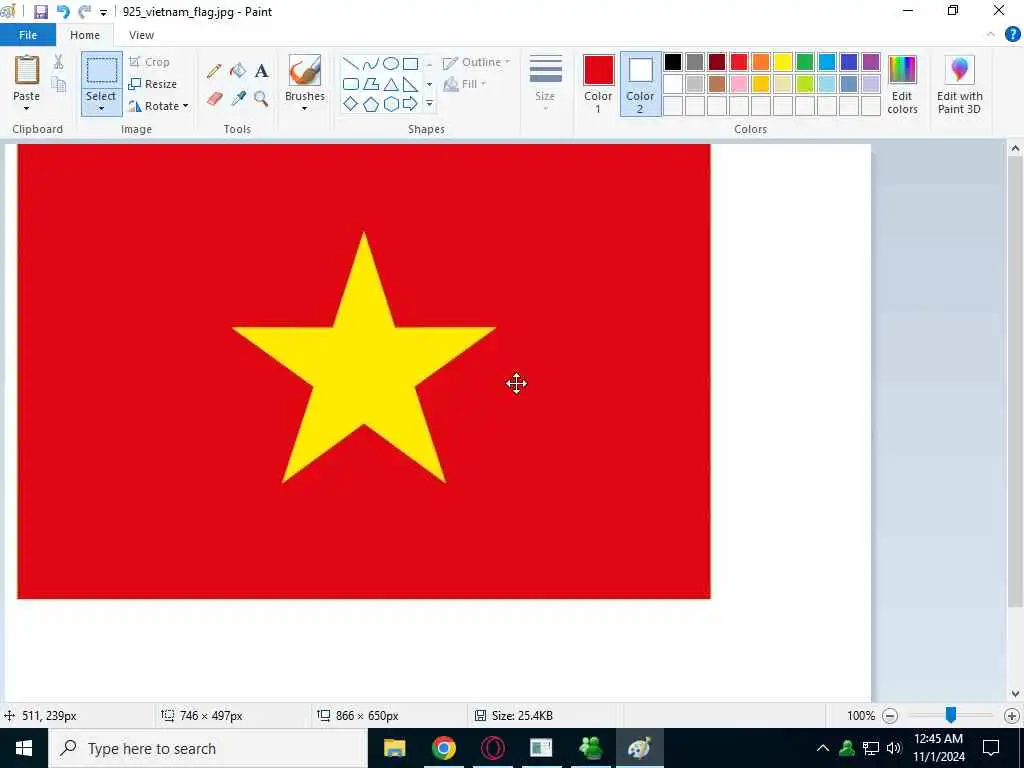Choose the Diamond shape
Viewport: 1024px width, 768px height.
(x=351, y=104)
